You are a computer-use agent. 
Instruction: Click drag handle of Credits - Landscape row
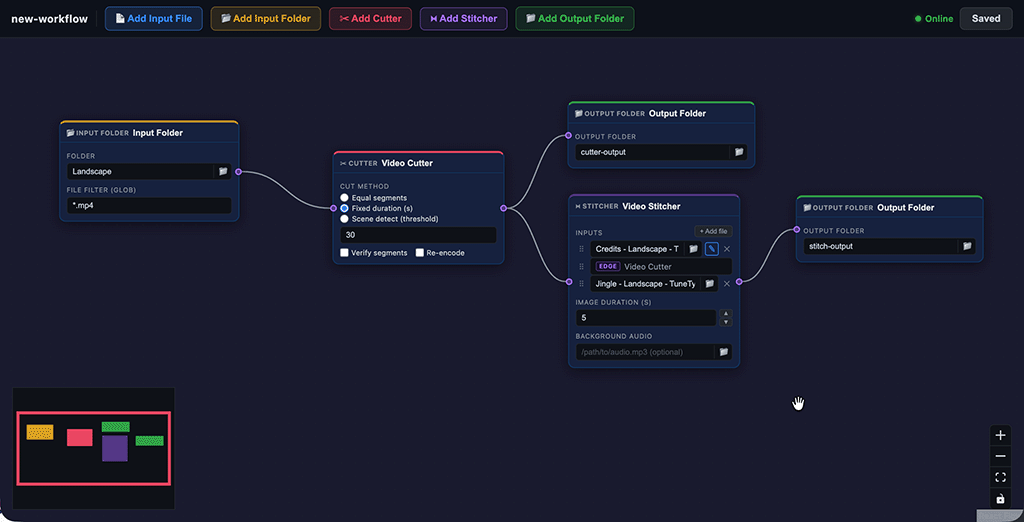(581, 249)
